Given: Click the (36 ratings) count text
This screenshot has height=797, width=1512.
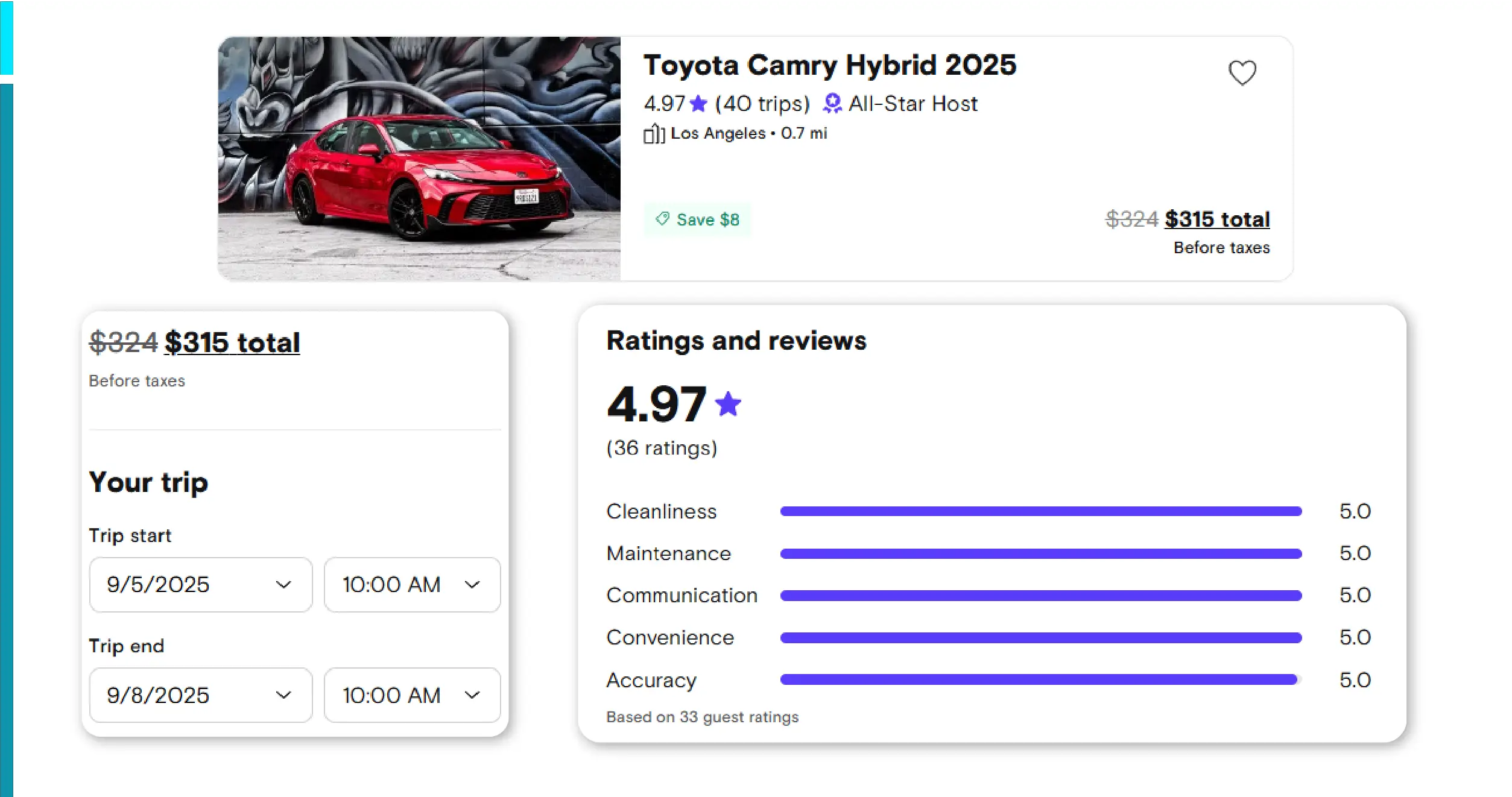Looking at the screenshot, I should [662, 448].
